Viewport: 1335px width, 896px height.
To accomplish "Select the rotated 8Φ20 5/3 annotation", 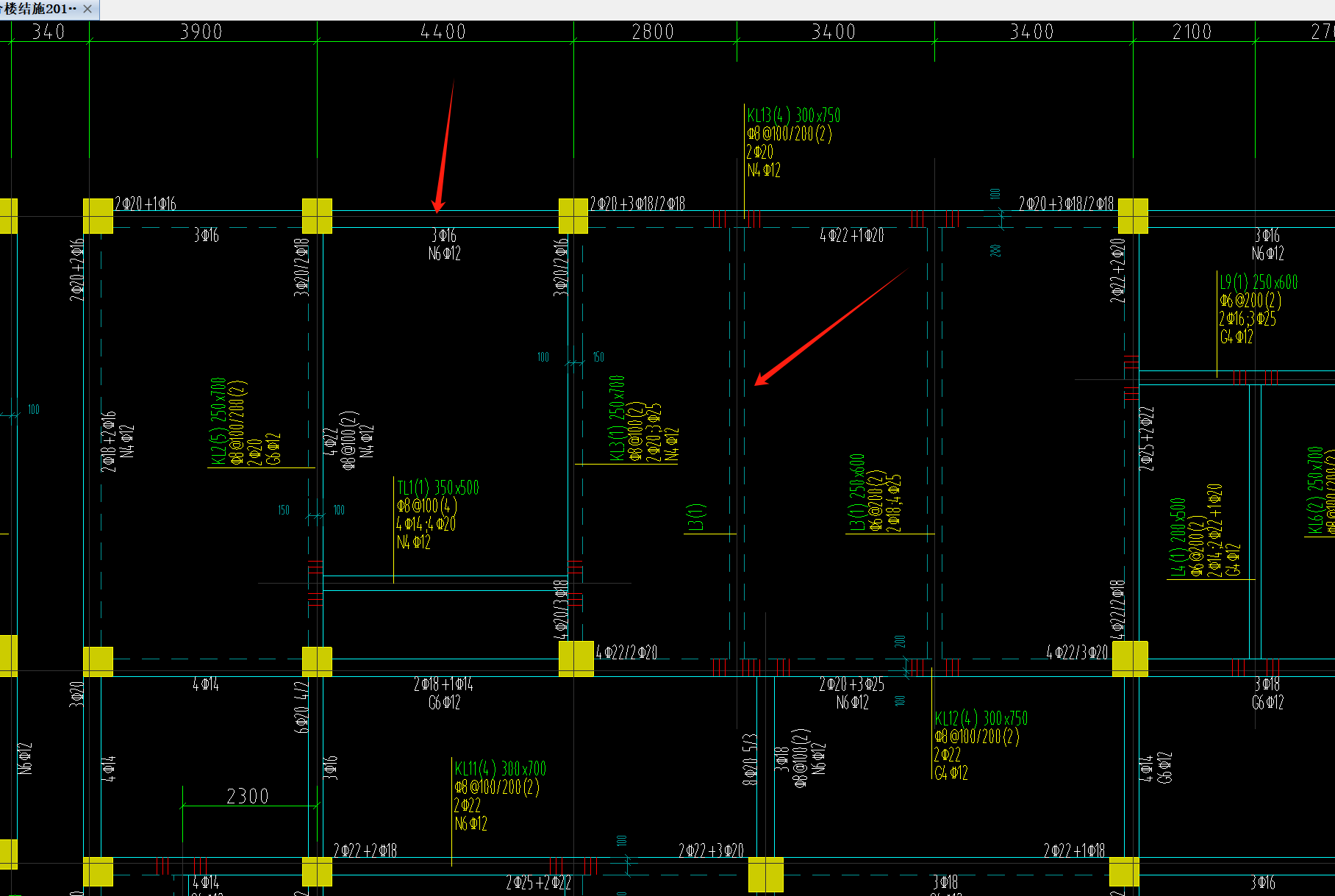I will (x=750, y=759).
